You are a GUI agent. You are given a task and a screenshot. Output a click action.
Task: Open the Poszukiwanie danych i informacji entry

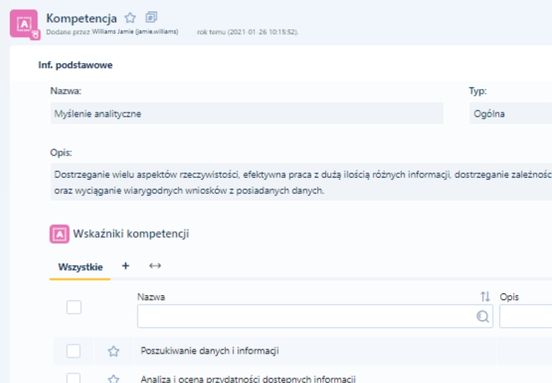pos(210,351)
